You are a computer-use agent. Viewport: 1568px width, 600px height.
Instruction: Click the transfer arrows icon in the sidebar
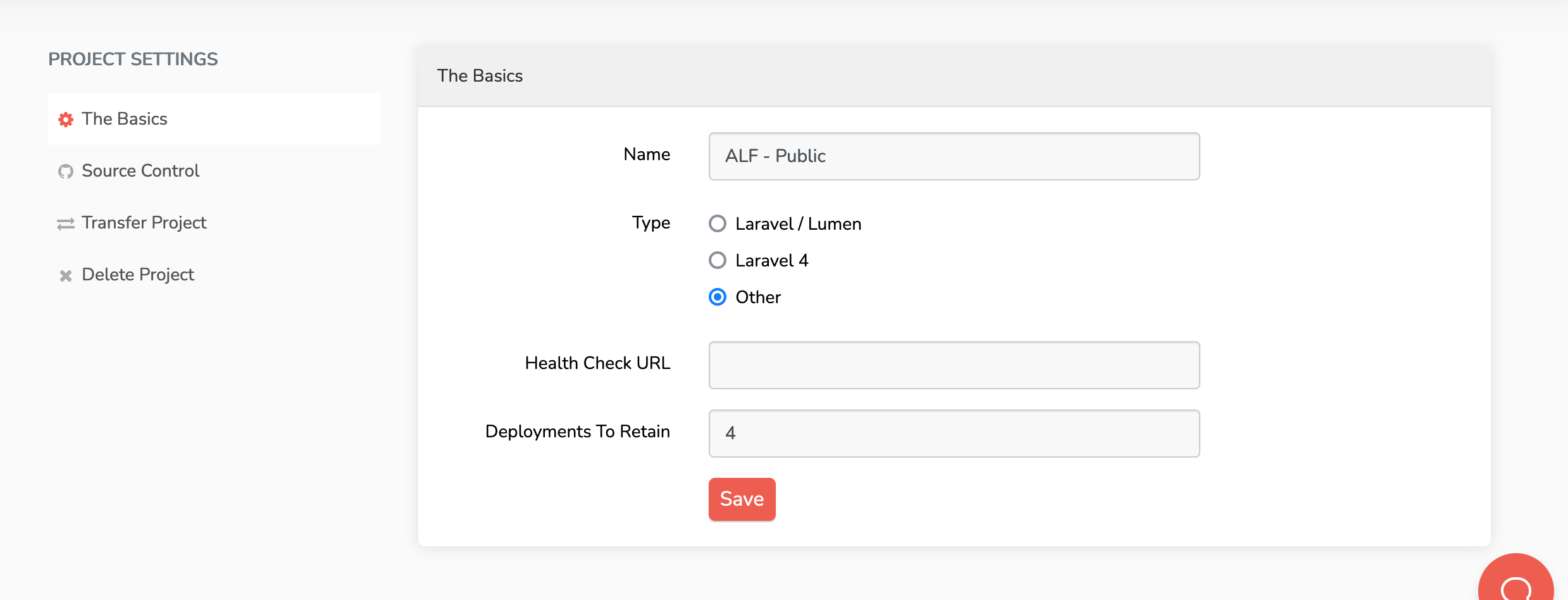[65, 224]
